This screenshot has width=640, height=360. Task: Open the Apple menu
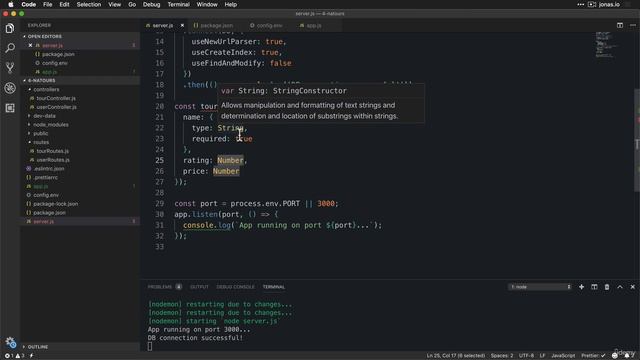11,4
